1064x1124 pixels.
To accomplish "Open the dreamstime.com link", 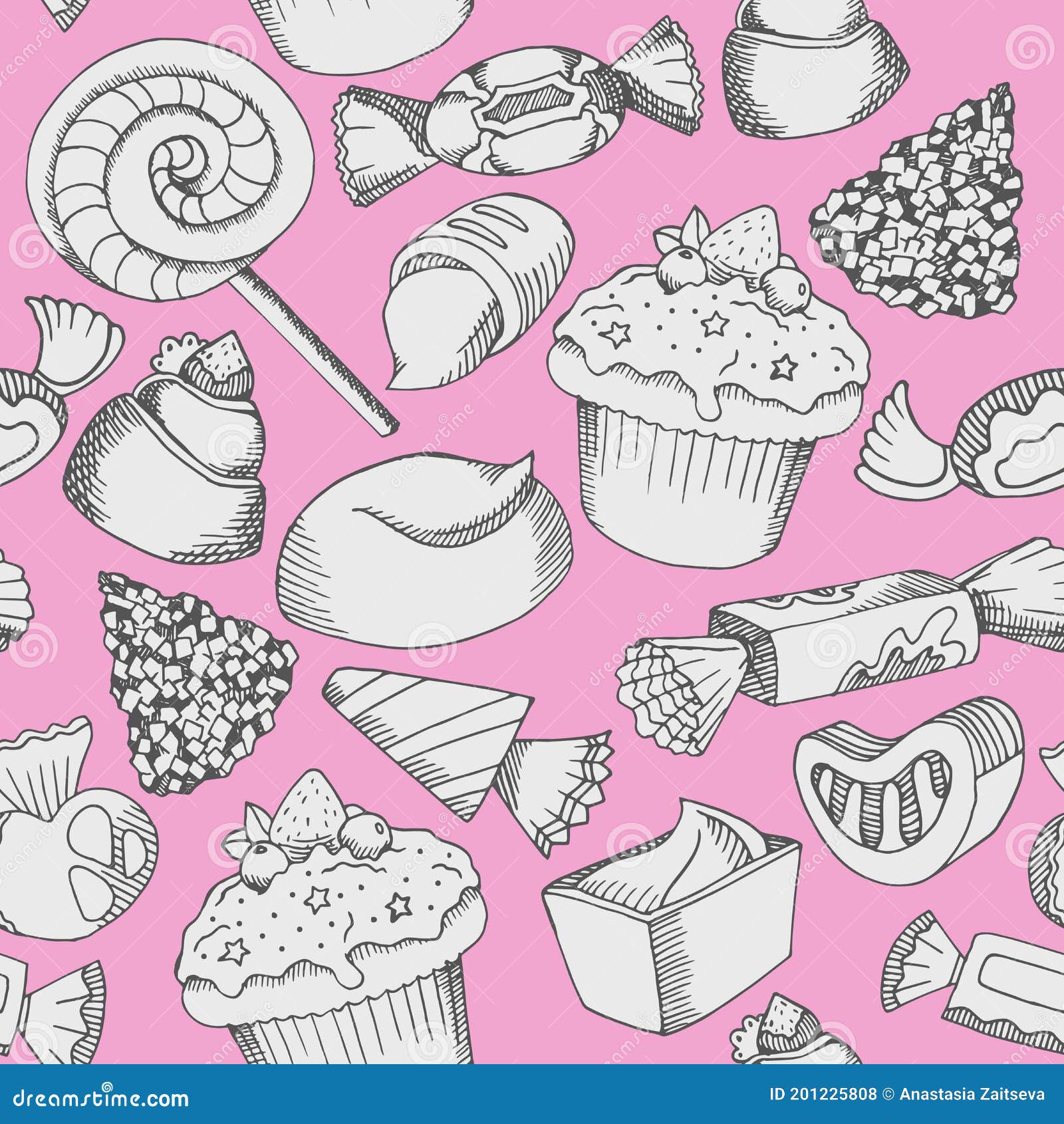I will 100,1101.
